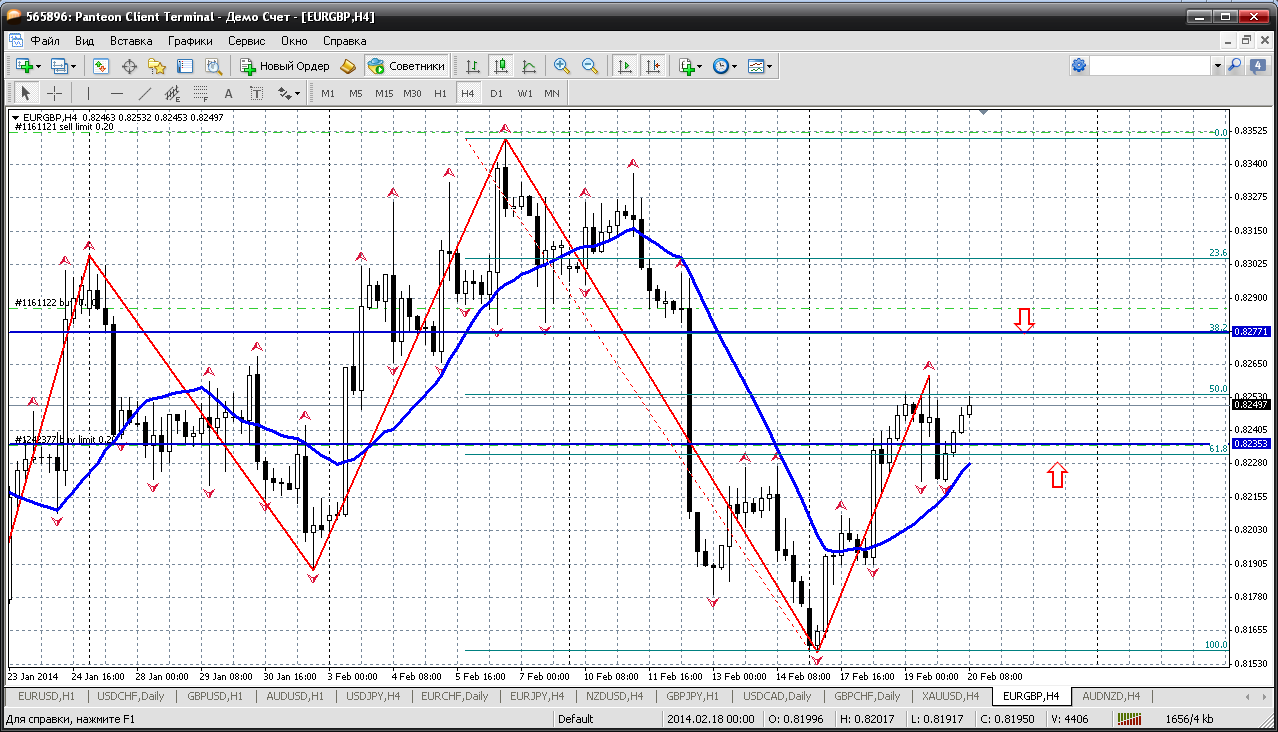The image size is (1278, 732).
Task: Pick the trendline drawing tool
Action: [145, 93]
